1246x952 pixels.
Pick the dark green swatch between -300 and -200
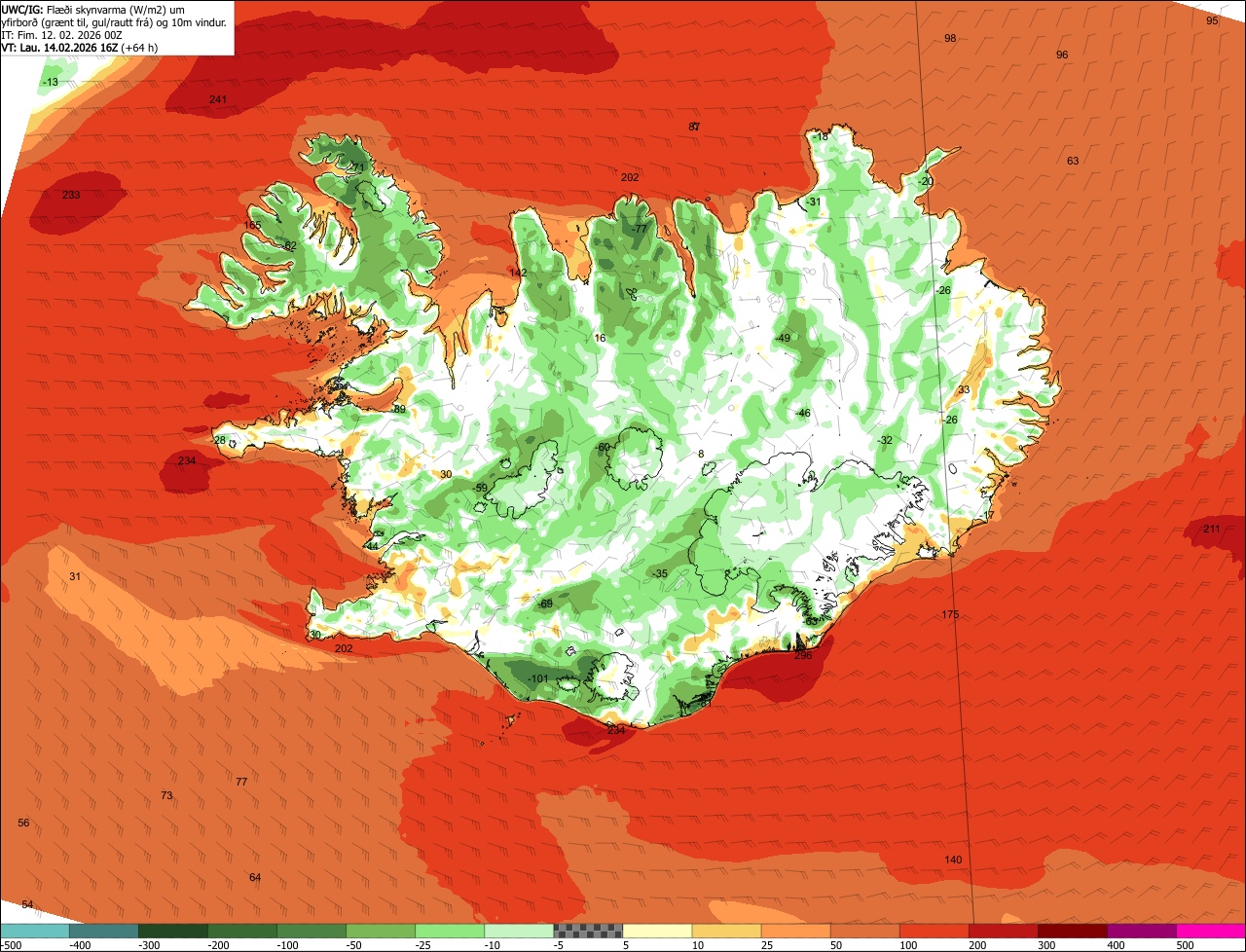pos(172,931)
